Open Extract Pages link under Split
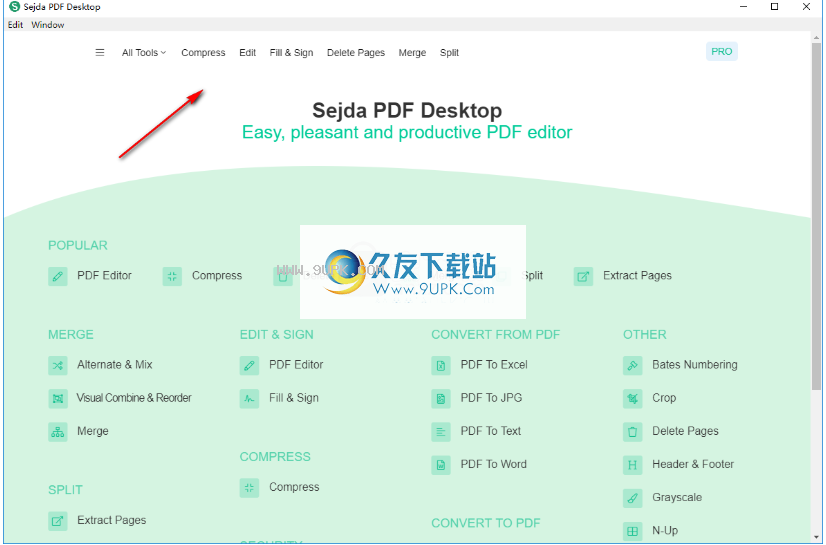 pyautogui.click(x=112, y=520)
